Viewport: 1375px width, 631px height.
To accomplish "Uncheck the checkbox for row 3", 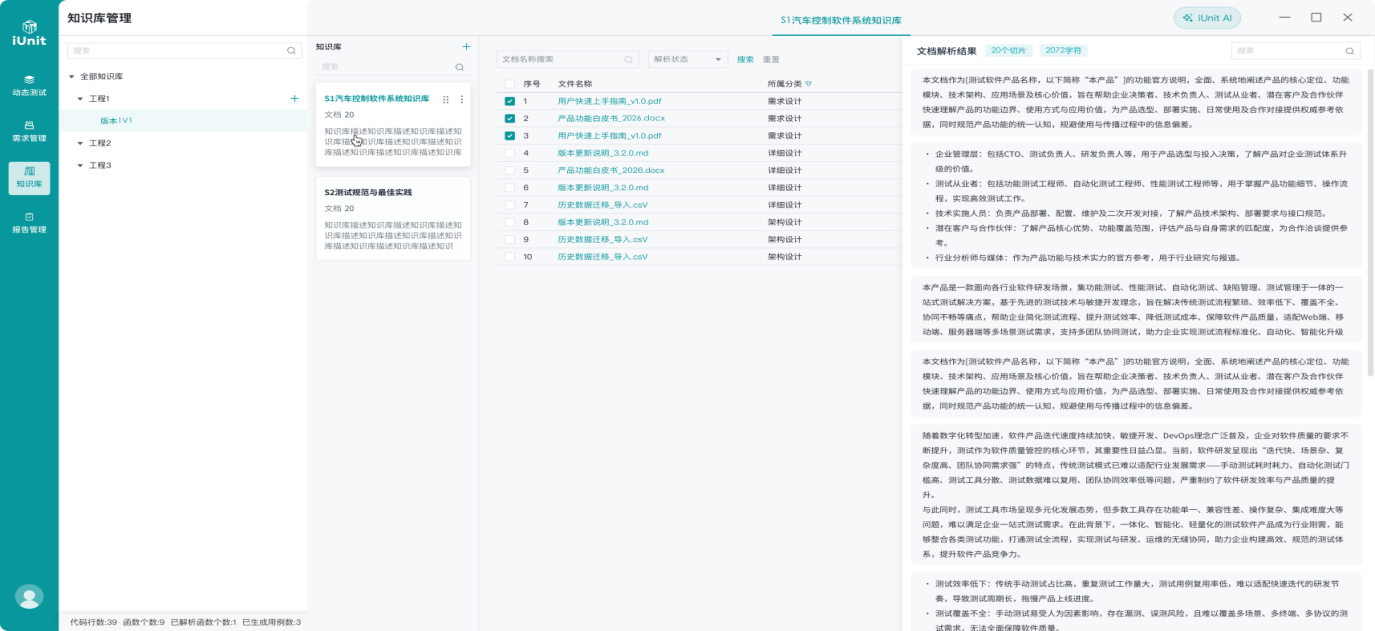I will 510,135.
